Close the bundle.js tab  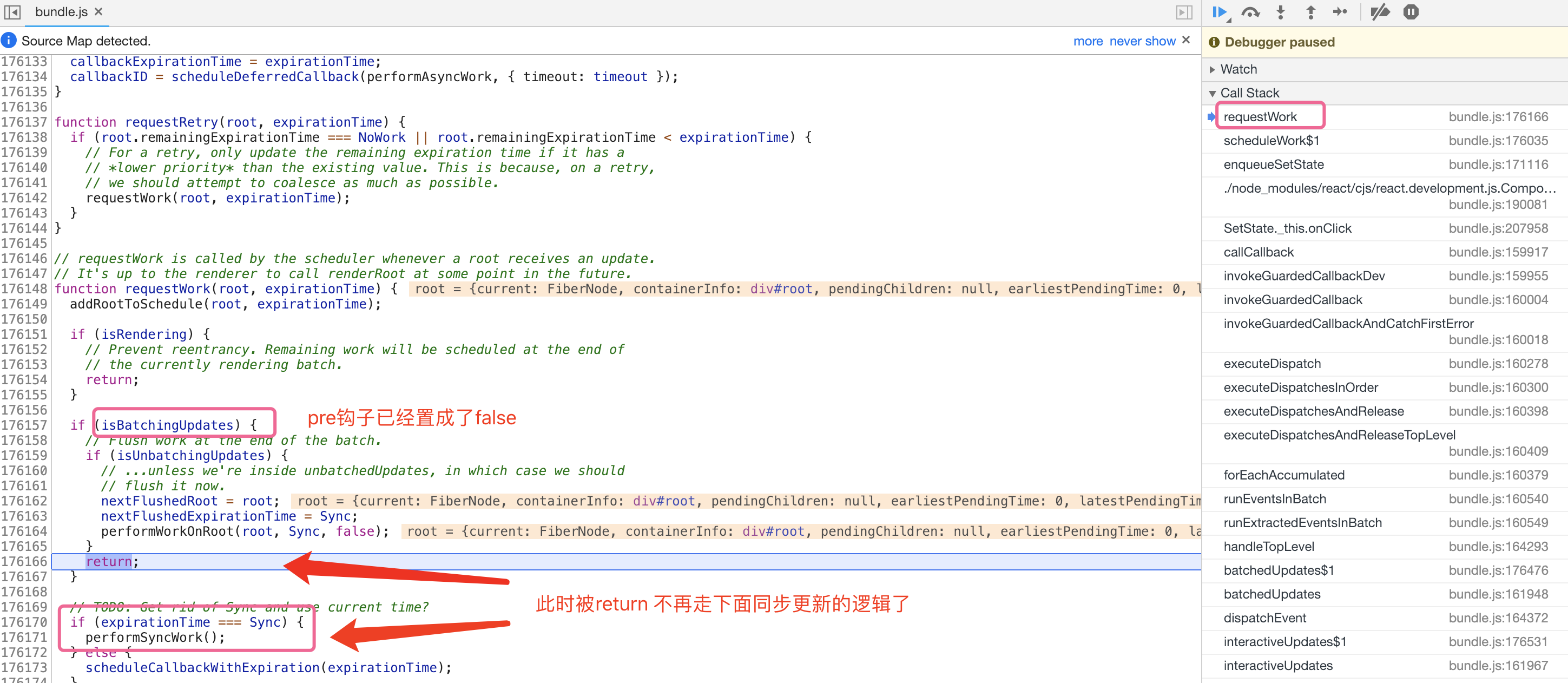[98, 11]
